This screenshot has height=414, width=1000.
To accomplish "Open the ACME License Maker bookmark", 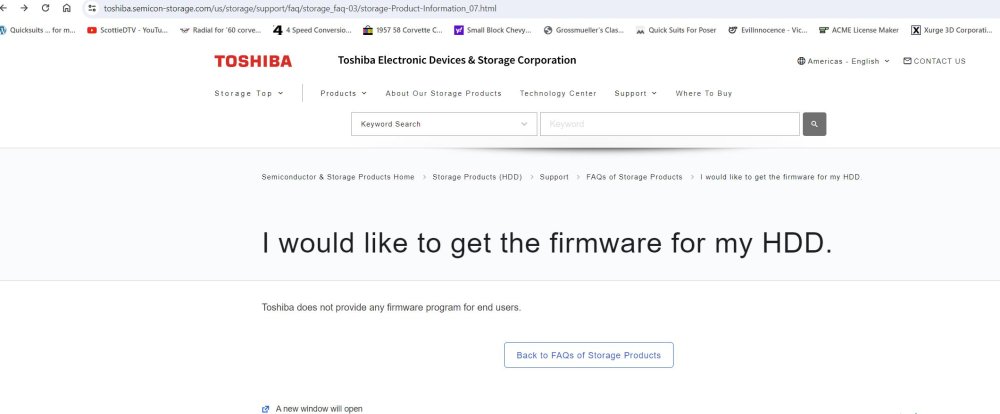I will pos(859,30).
